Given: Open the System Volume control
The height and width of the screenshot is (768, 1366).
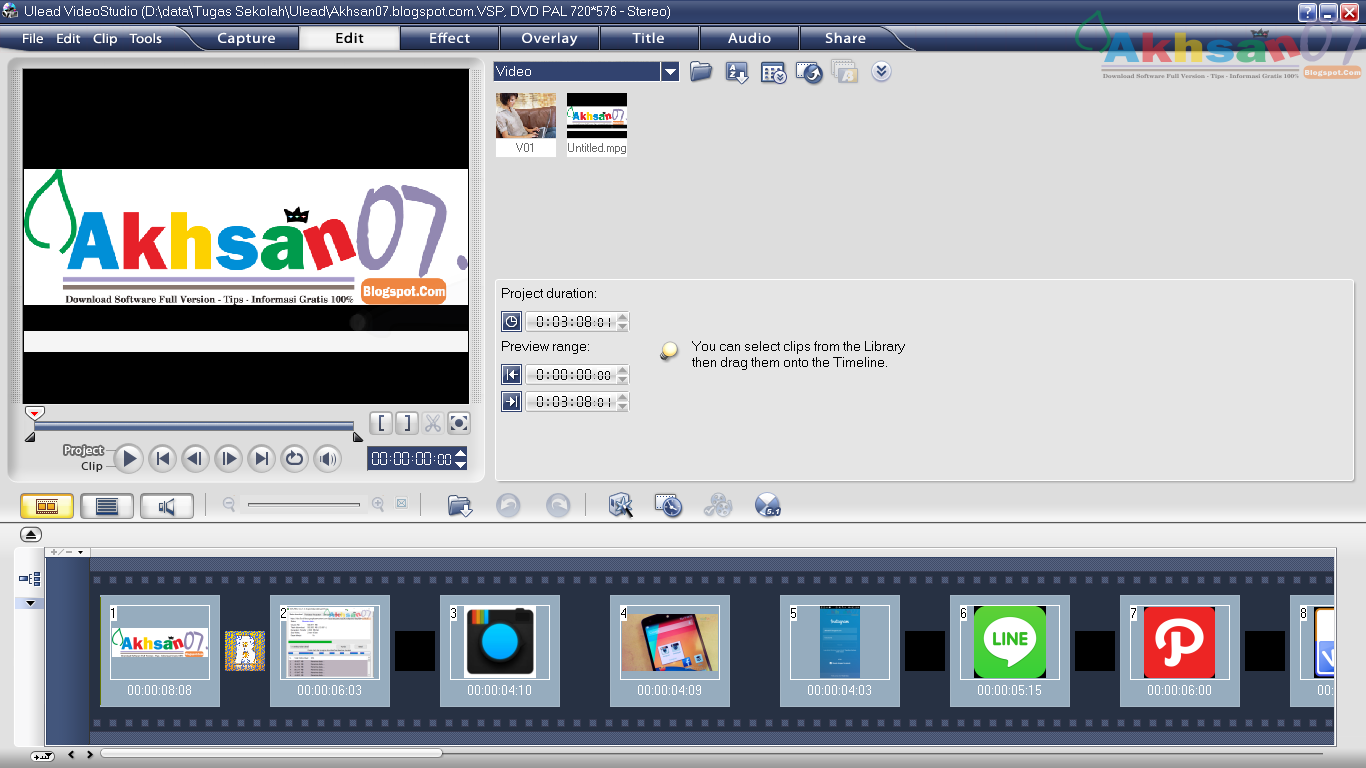Looking at the screenshot, I should (x=327, y=459).
